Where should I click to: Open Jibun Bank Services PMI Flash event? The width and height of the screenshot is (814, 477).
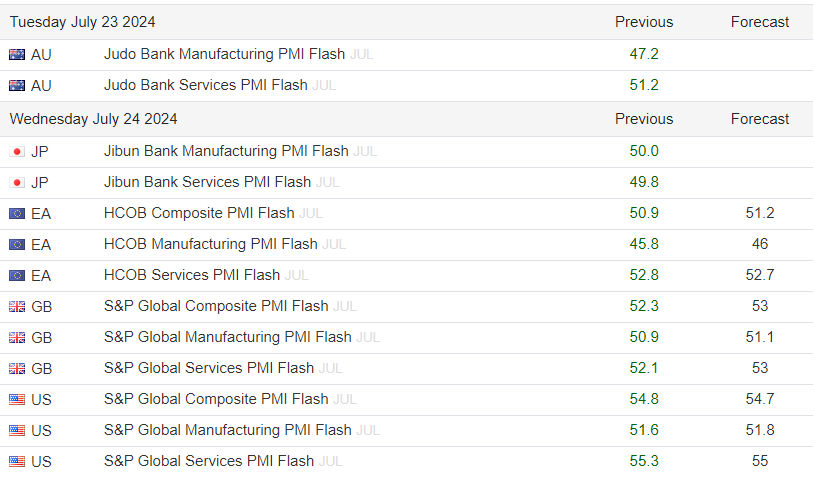click(x=207, y=183)
